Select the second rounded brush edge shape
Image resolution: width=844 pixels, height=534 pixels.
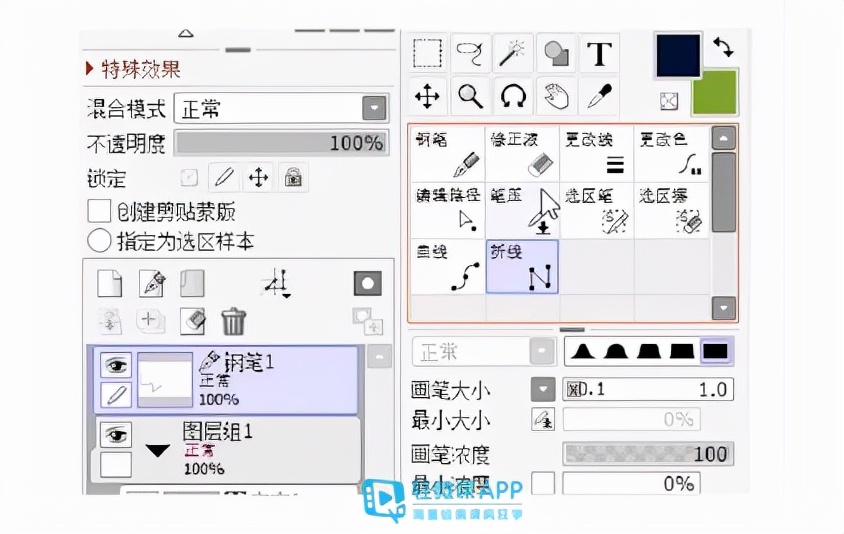tap(616, 352)
